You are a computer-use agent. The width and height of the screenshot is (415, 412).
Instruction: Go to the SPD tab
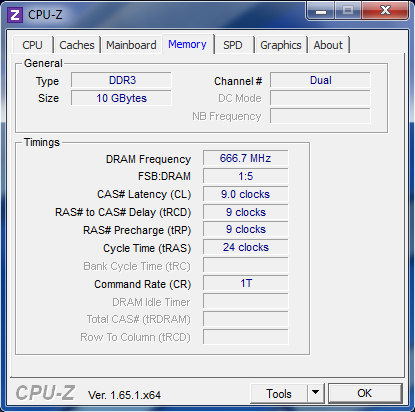click(x=233, y=45)
